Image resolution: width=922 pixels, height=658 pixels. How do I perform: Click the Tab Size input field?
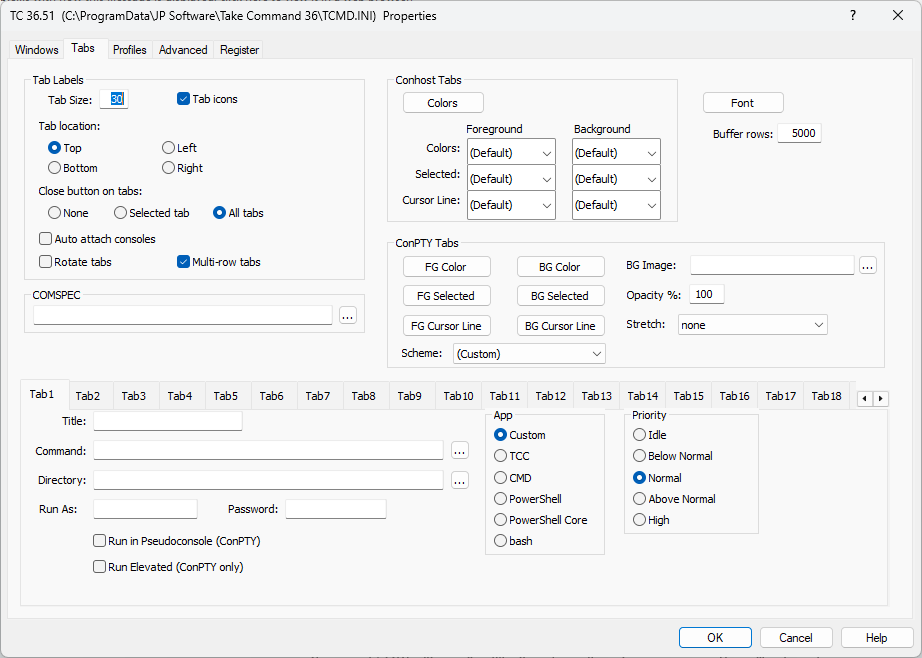click(x=113, y=99)
